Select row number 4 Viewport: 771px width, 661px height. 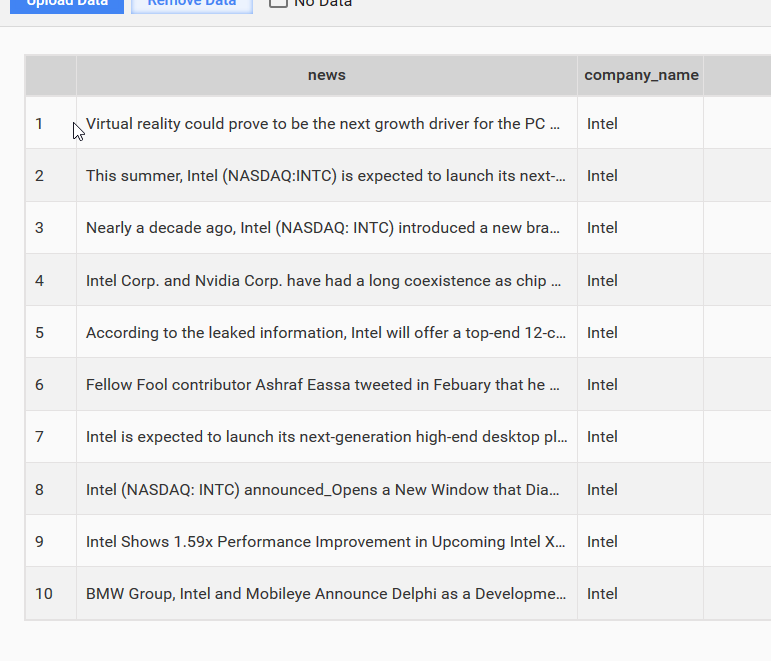(x=51, y=280)
